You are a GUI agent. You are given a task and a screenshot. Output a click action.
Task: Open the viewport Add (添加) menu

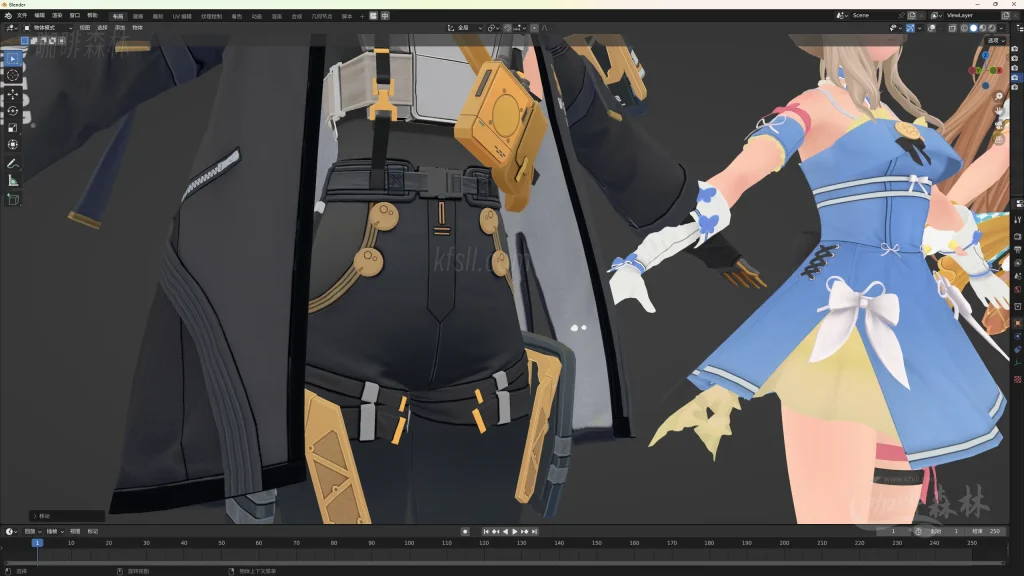[120, 28]
